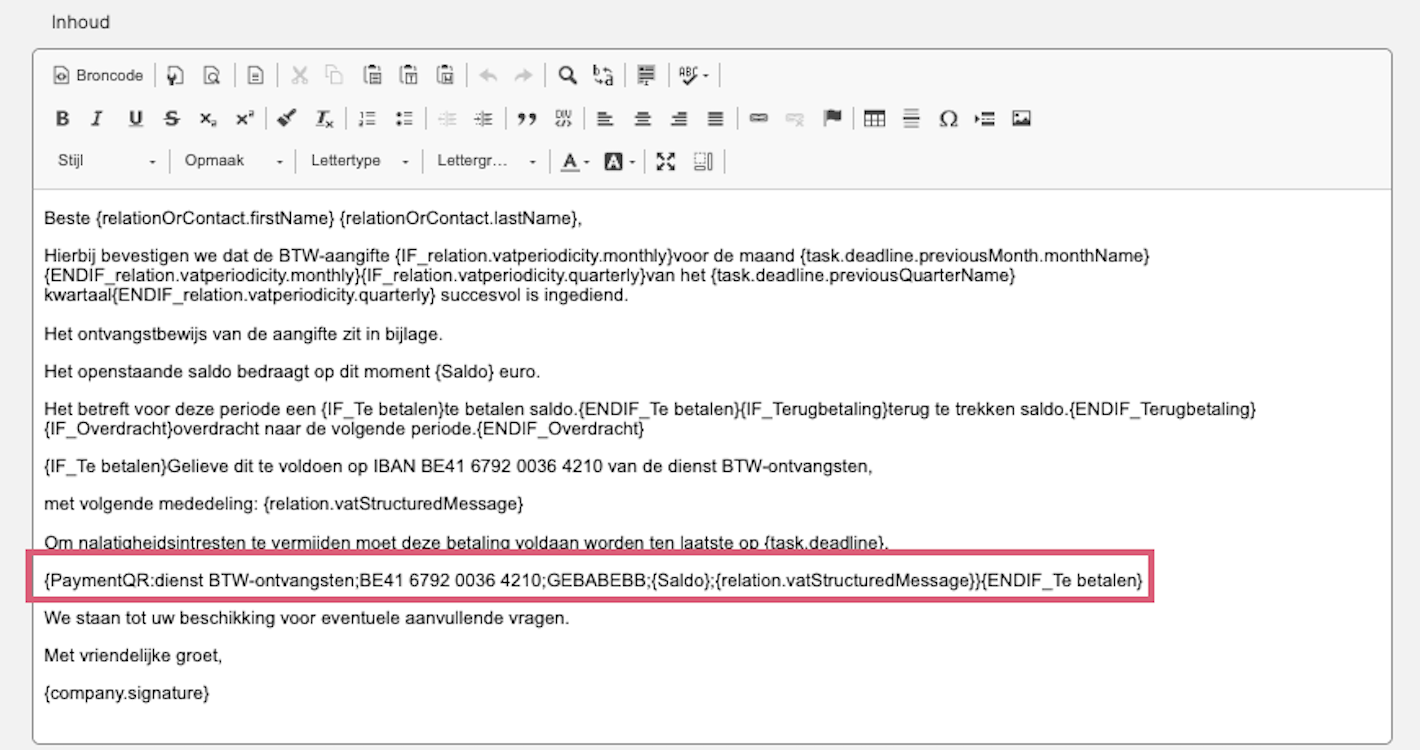Open the Opmaak format dropdown
Screen dimensions: 1420x750
point(234,161)
